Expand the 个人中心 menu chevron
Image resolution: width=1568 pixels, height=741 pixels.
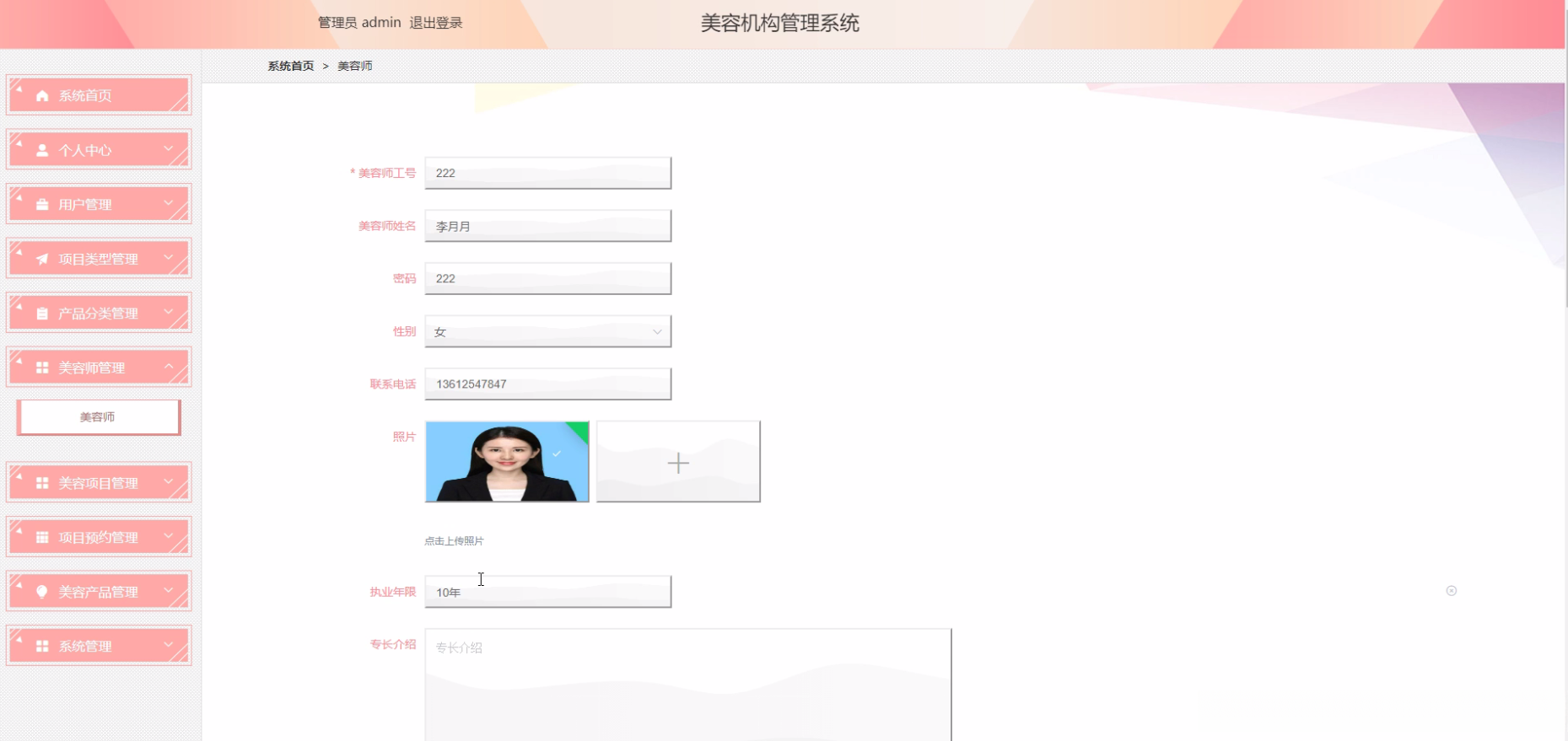point(169,149)
